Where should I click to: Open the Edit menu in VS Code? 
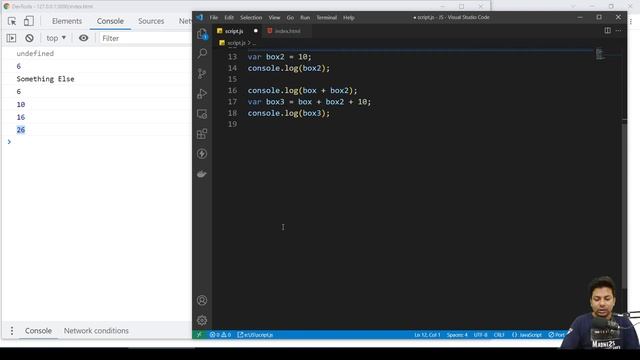229,18
